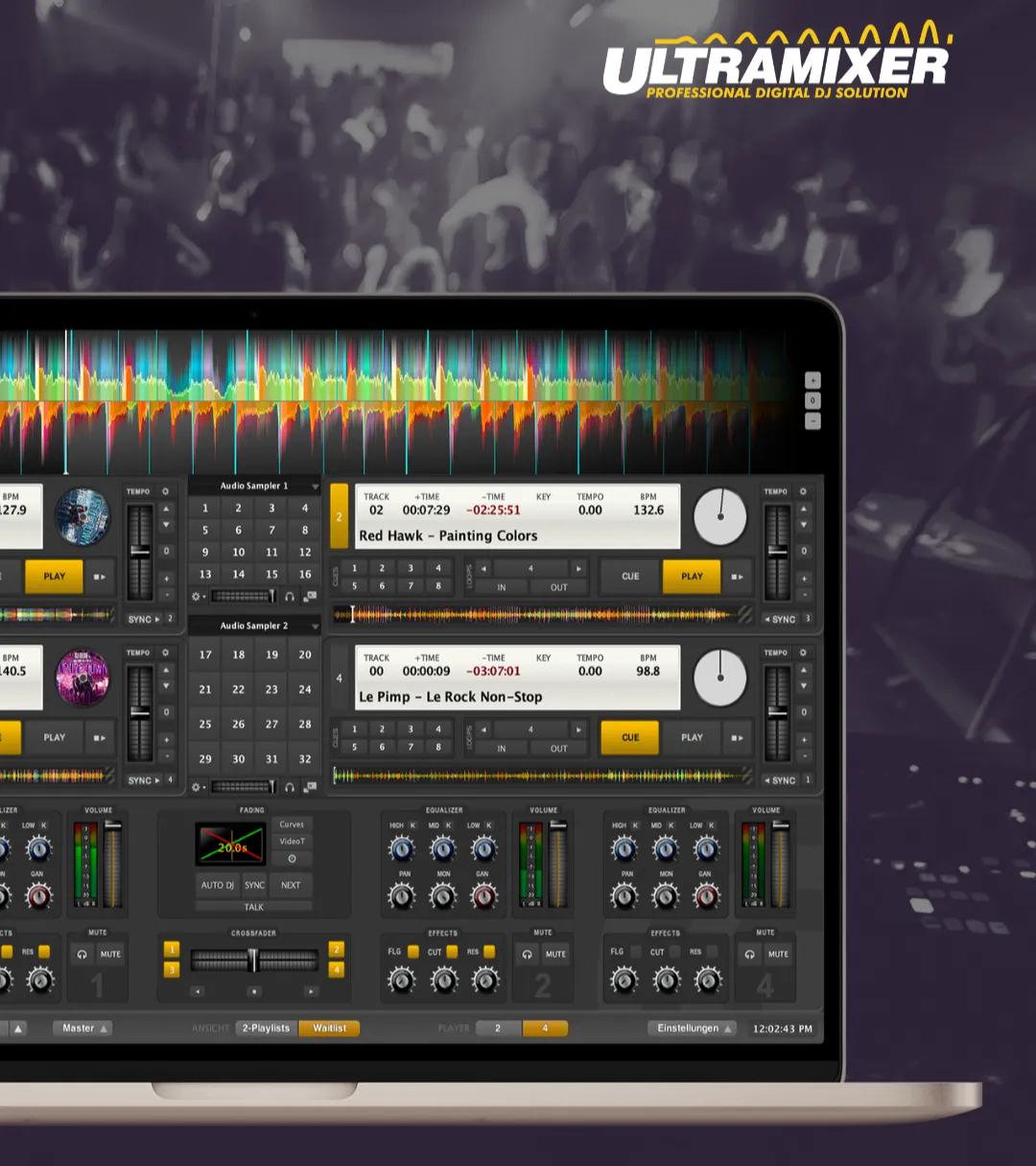Viewport: 1036px width, 1166px height.
Task: Click tempo down arrow on Red Hawk deck
Action: point(804,526)
